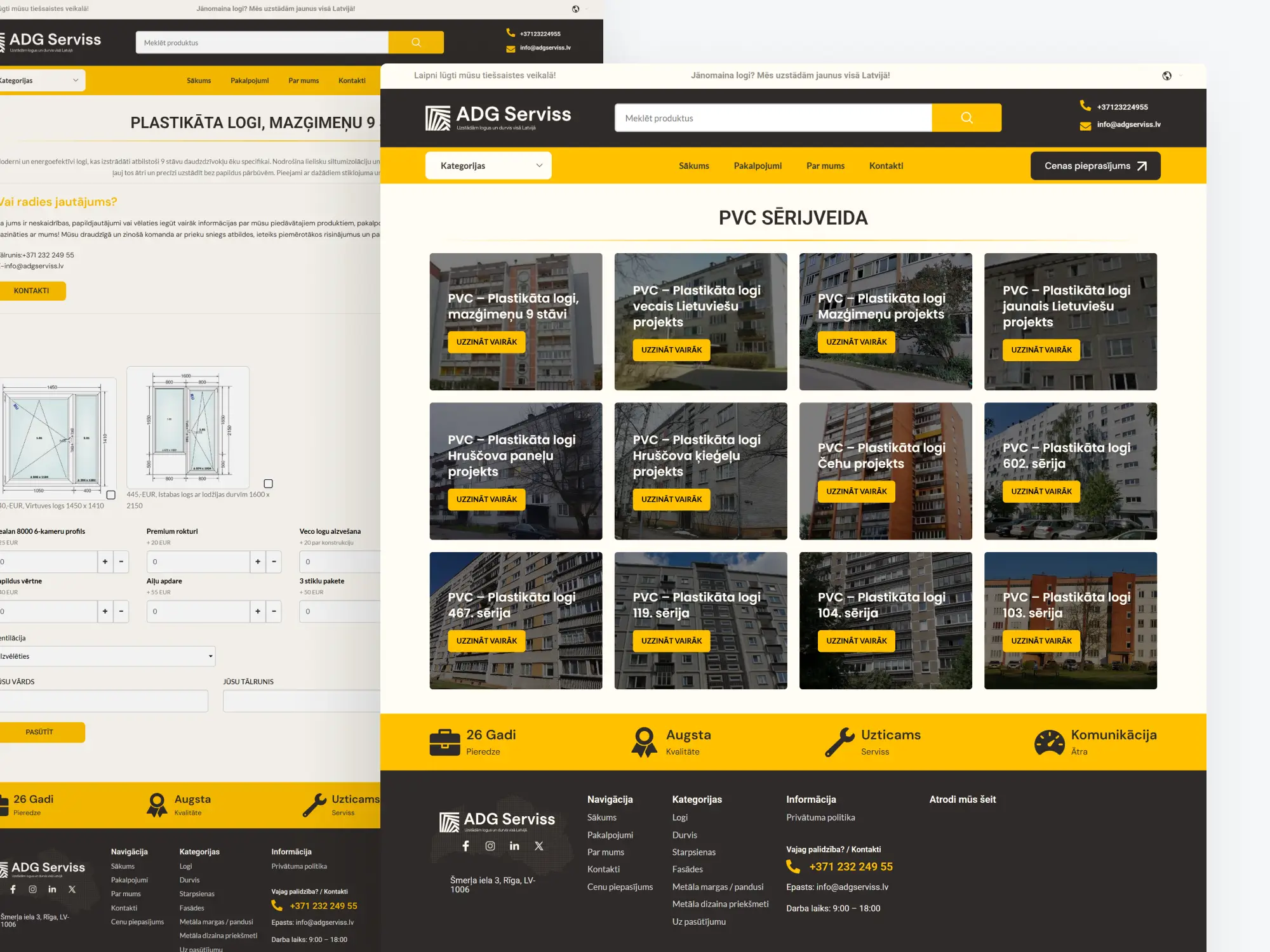Increase the Premium rokturi quantity
This screenshot has height=952, width=1270.
258,562
